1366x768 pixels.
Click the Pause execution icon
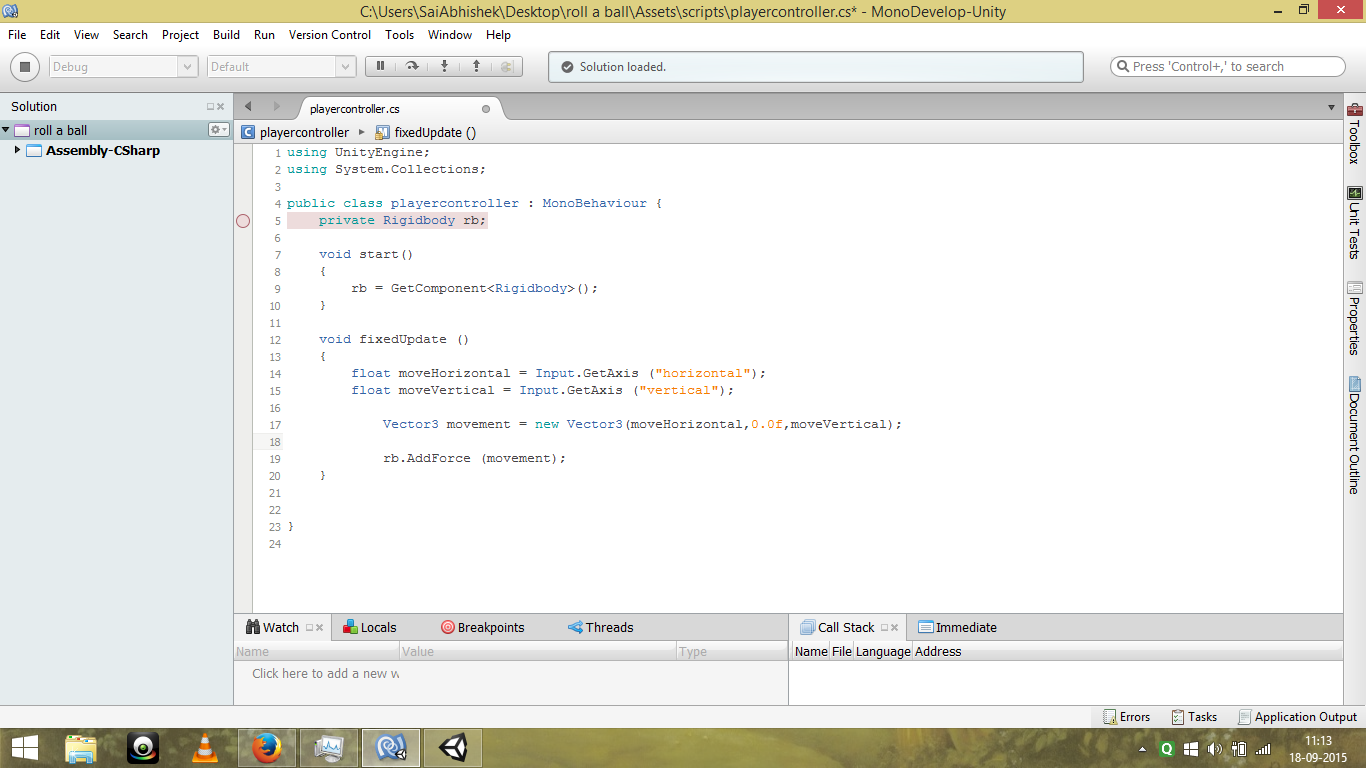point(381,66)
